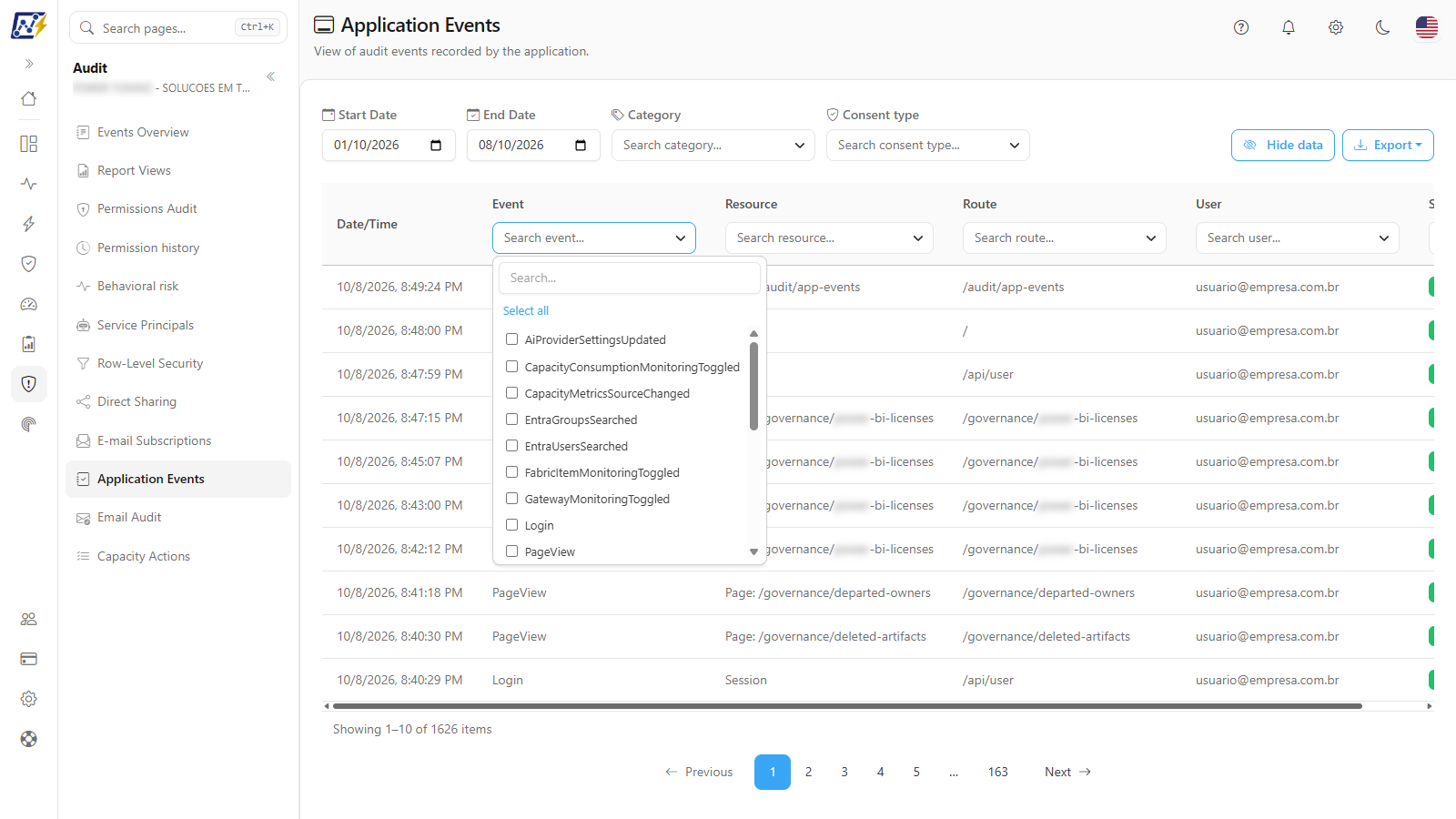Image resolution: width=1456 pixels, height=819 pixels.
Task: Focus the Start Date input
Action: [x=389, y=146]
